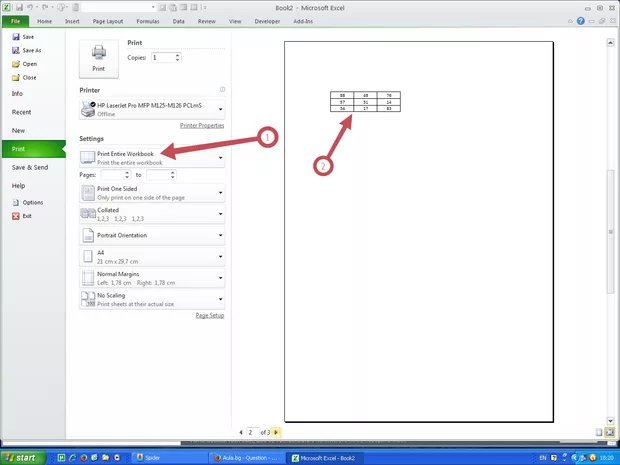Open the Help question mark icon

pos(580,21)
